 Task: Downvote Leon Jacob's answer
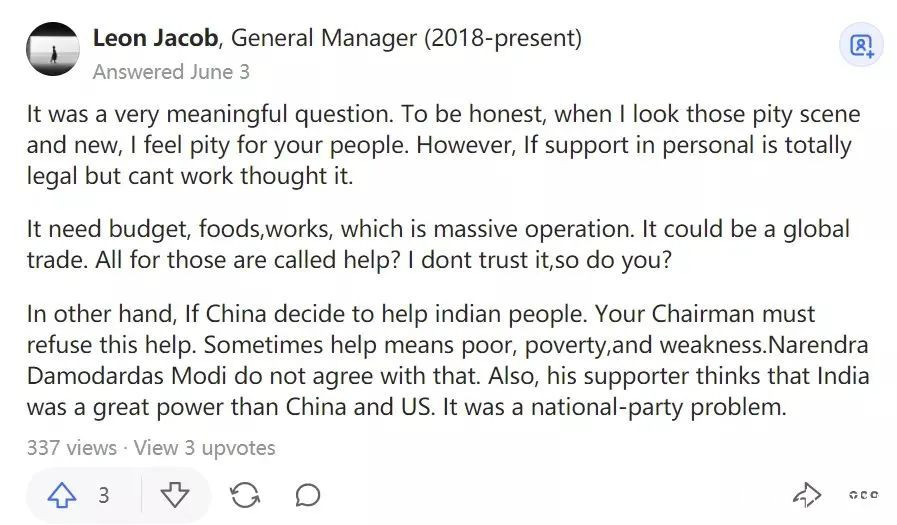pos(174,495)
